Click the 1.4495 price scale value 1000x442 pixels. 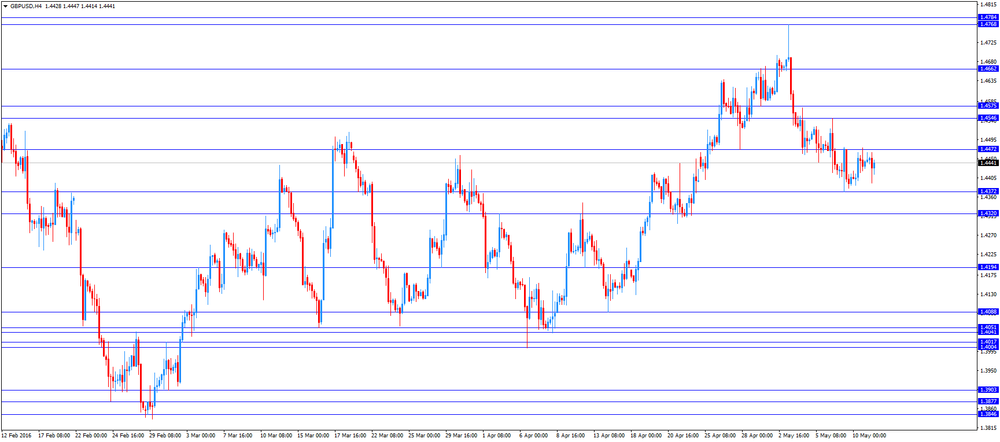[x=987, y=140]
